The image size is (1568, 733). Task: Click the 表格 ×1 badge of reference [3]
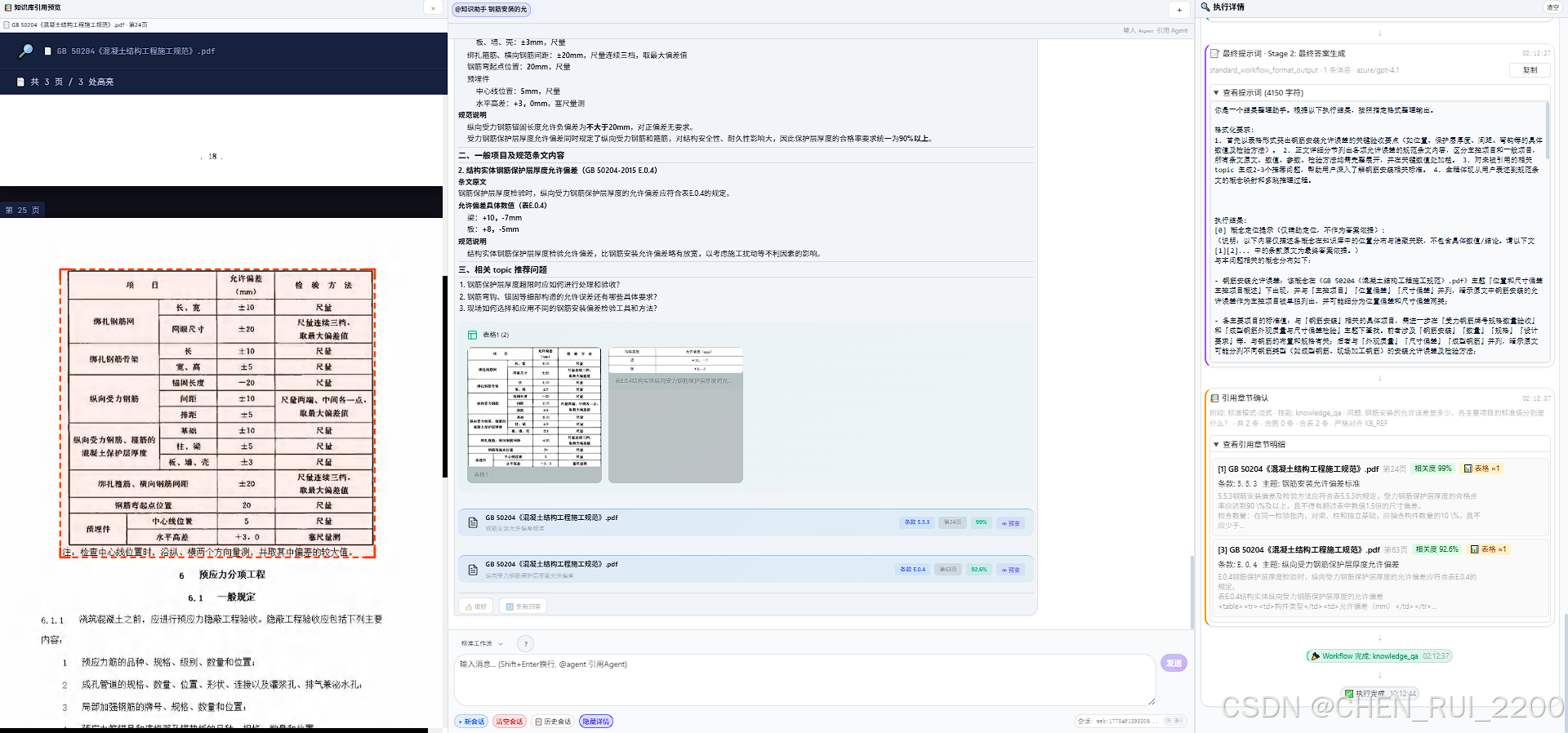(x=1488, y=549)
